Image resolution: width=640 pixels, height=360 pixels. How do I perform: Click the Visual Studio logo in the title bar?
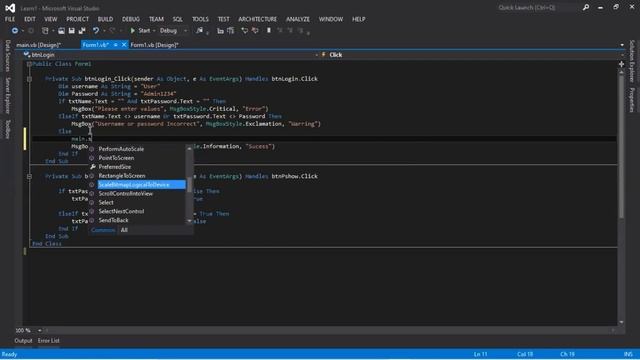pos(10,8)
